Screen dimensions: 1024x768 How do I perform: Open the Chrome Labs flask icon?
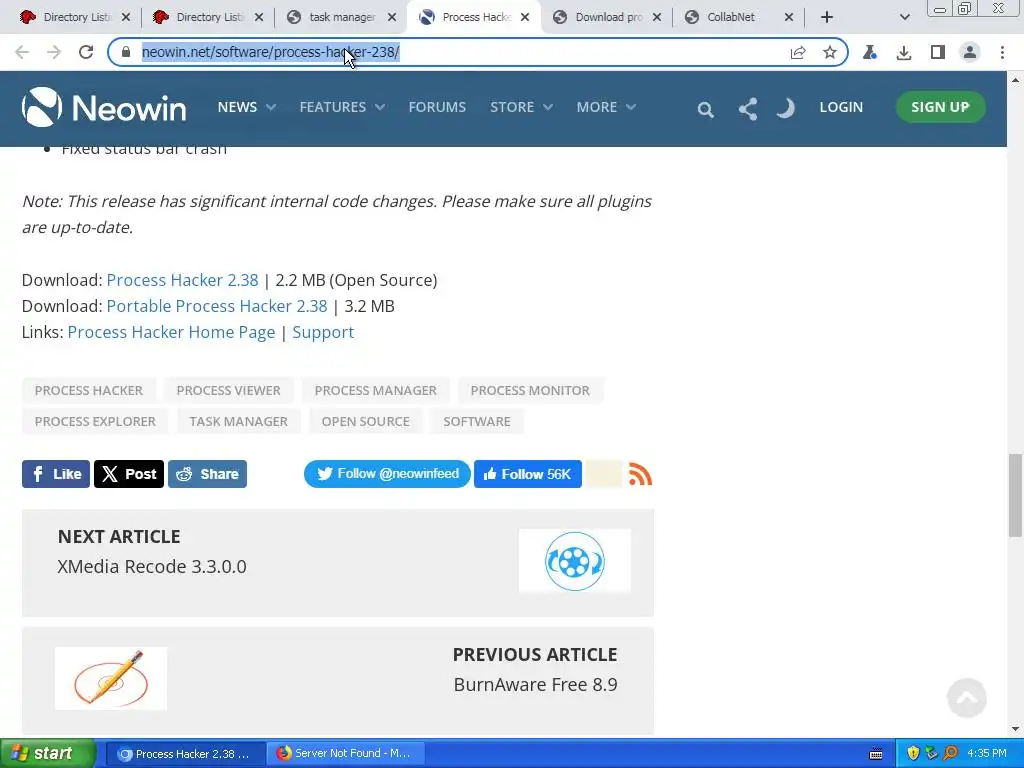pos(869,52)
